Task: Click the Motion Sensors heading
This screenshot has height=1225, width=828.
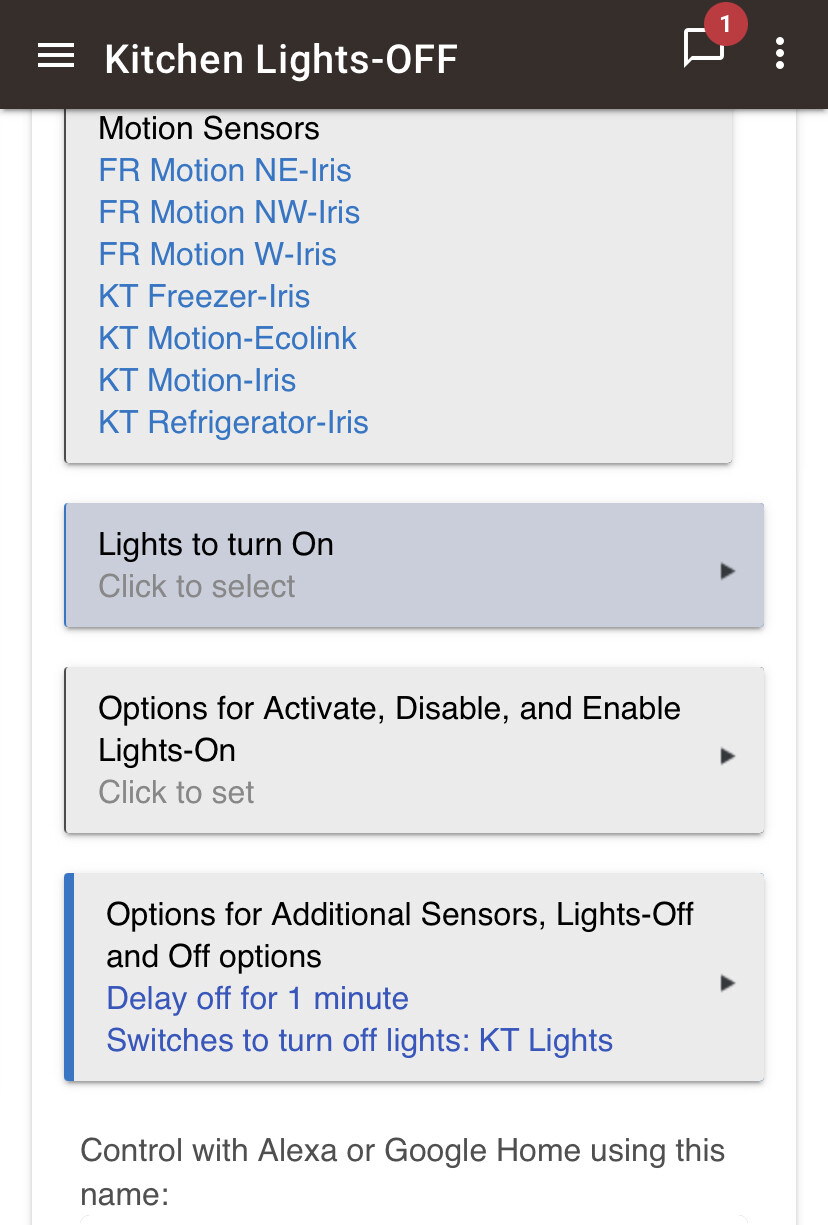Action: click(x=209, y=128)
